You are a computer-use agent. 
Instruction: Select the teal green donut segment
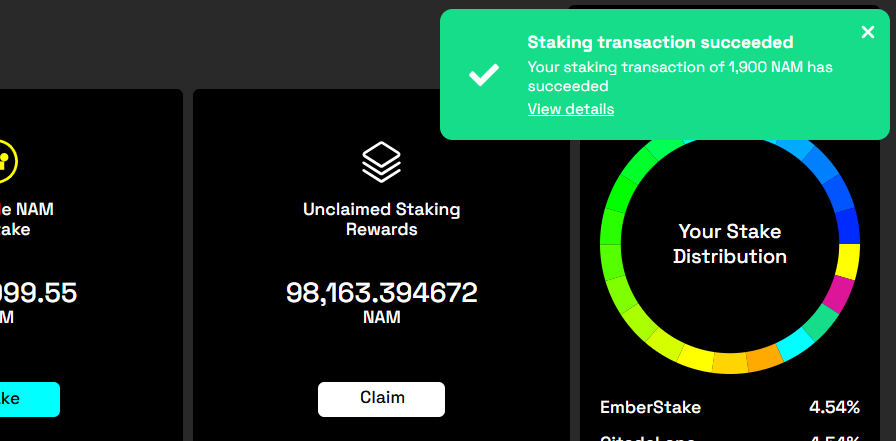pos(822,323)
